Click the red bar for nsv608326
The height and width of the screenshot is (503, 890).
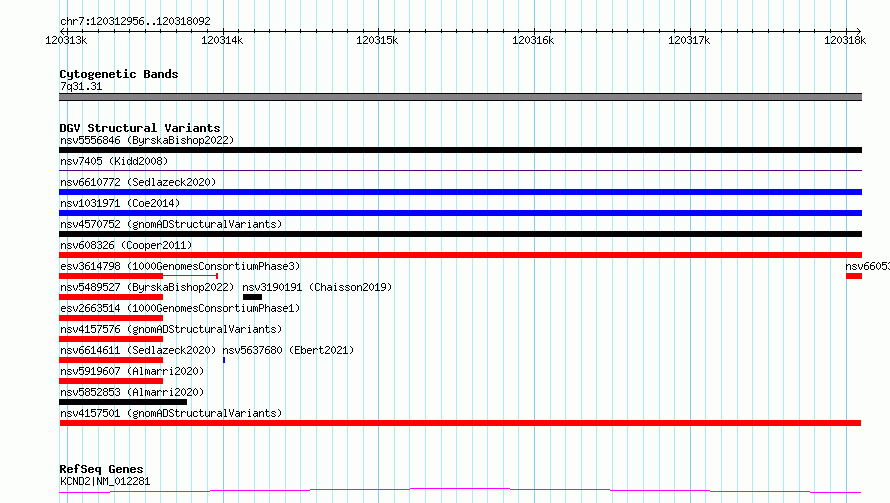[x=460, y=255]
